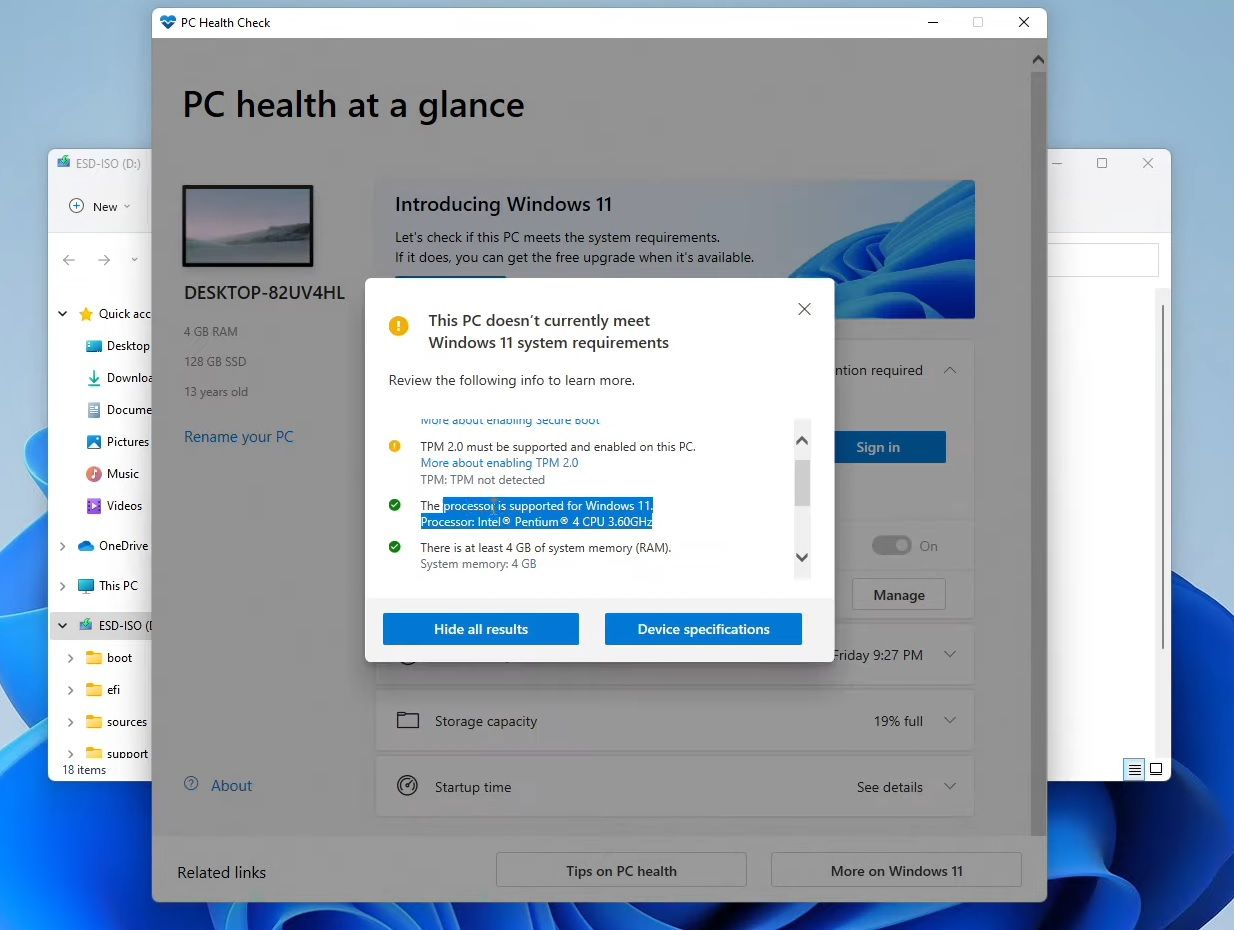Image resolution: width=1234 pixels, height=930 pixels.
Task: Click the green checkmark next to processor result
Action: [x=394, y=505]
